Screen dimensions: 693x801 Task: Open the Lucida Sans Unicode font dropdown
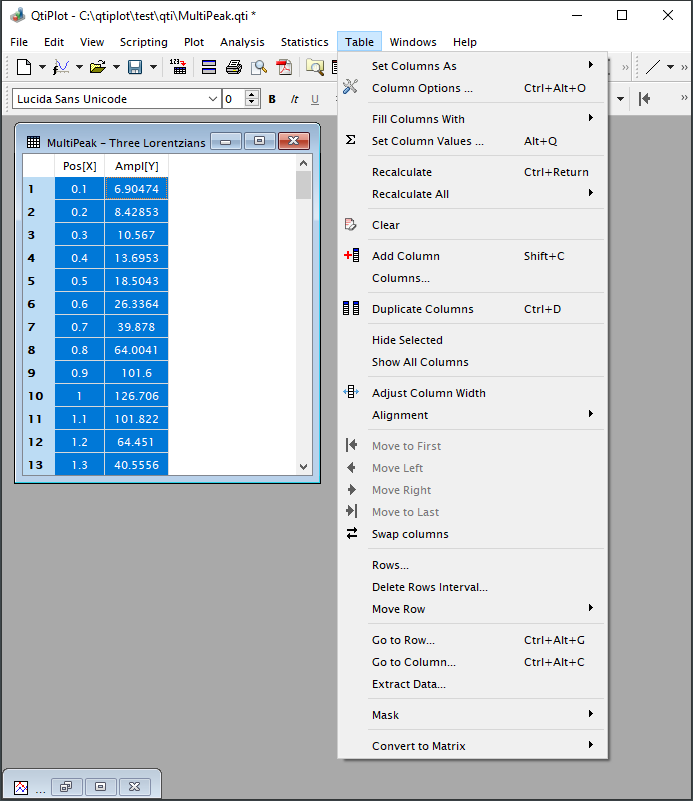[x=213, y=99]
